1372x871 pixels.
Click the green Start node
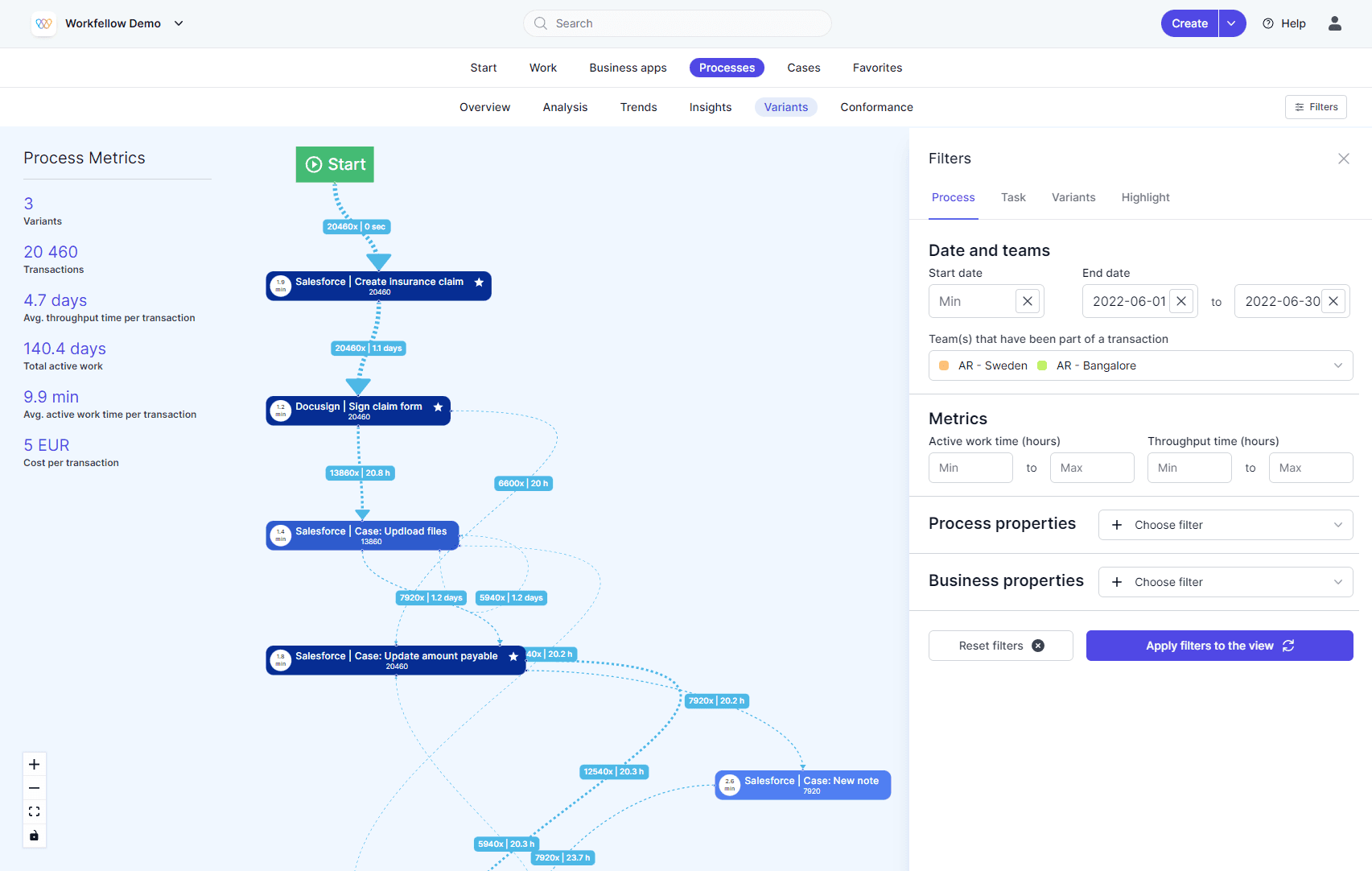tap(335, 164)
